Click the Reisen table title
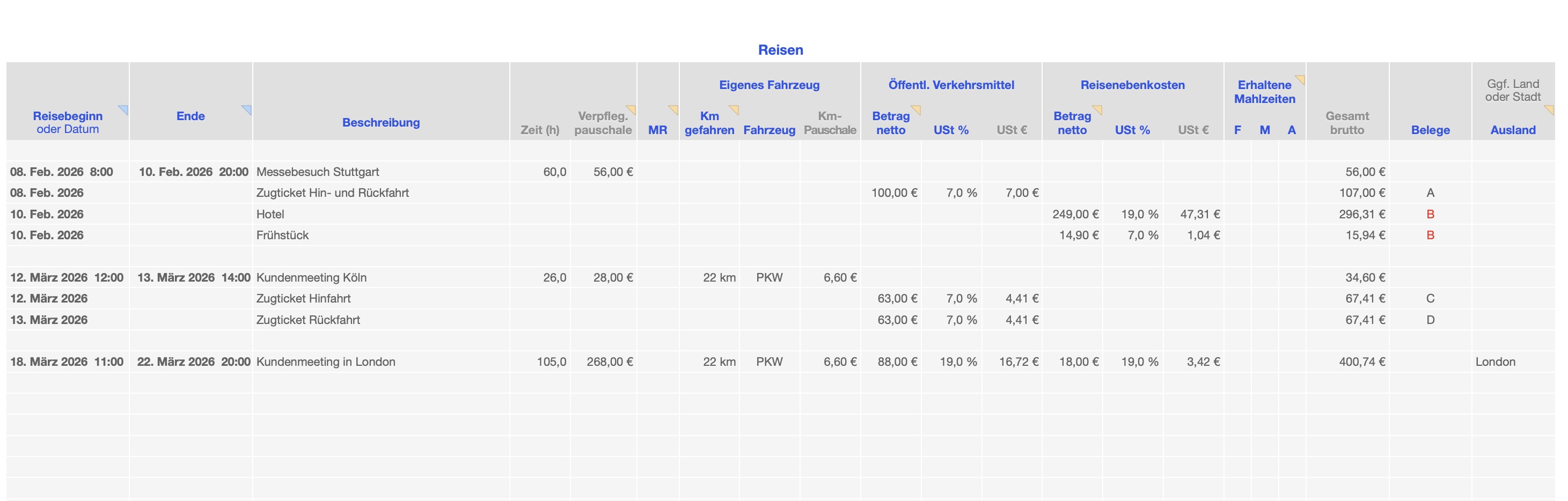Screen dimensions: 1568x501 click(x=780, y=50)
